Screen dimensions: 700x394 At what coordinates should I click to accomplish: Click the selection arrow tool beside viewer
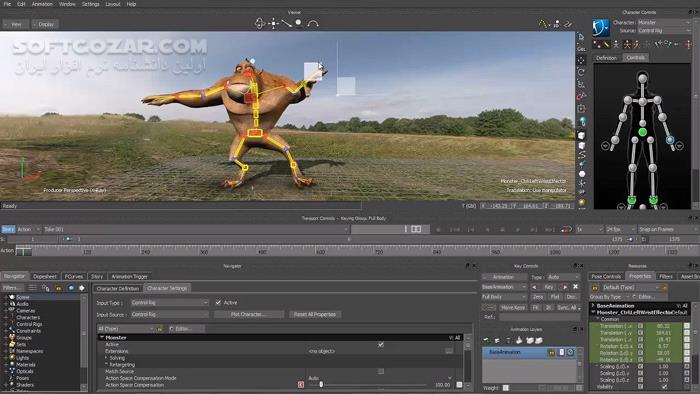581,37
